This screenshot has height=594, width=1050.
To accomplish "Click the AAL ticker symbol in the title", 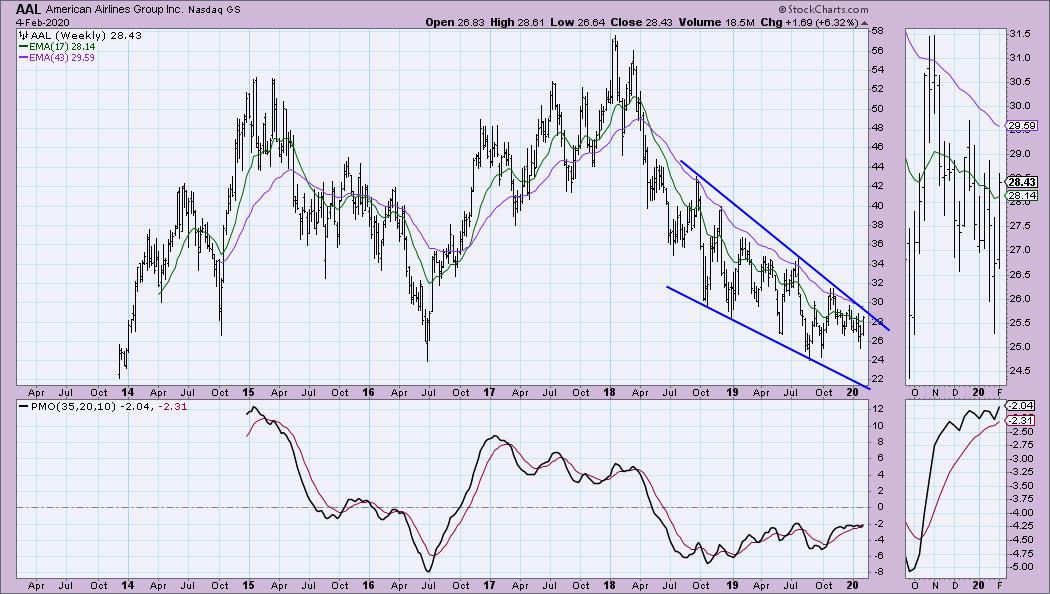I will point(29,9).
